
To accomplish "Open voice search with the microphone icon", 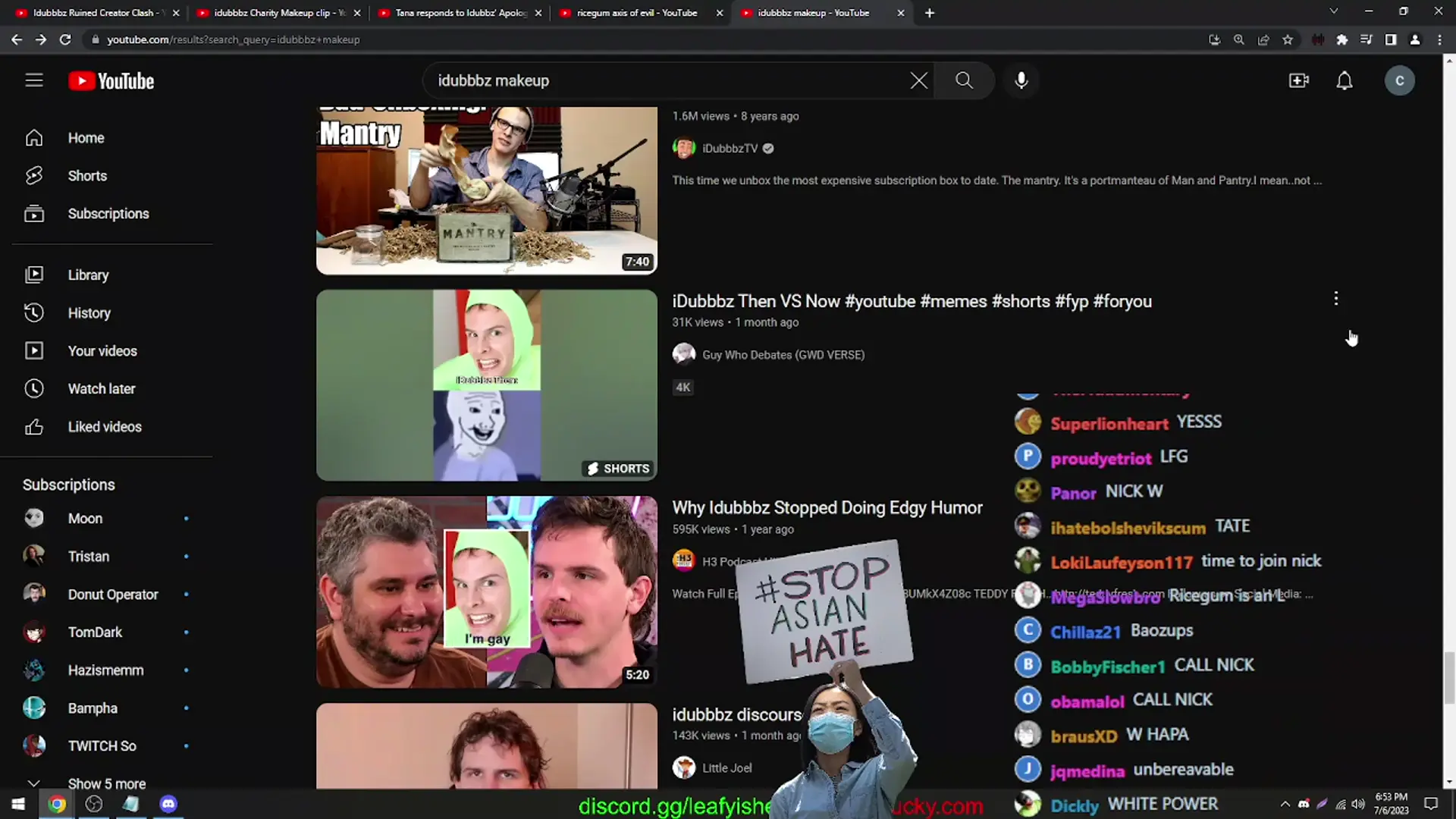I will tap(1021, 80).
